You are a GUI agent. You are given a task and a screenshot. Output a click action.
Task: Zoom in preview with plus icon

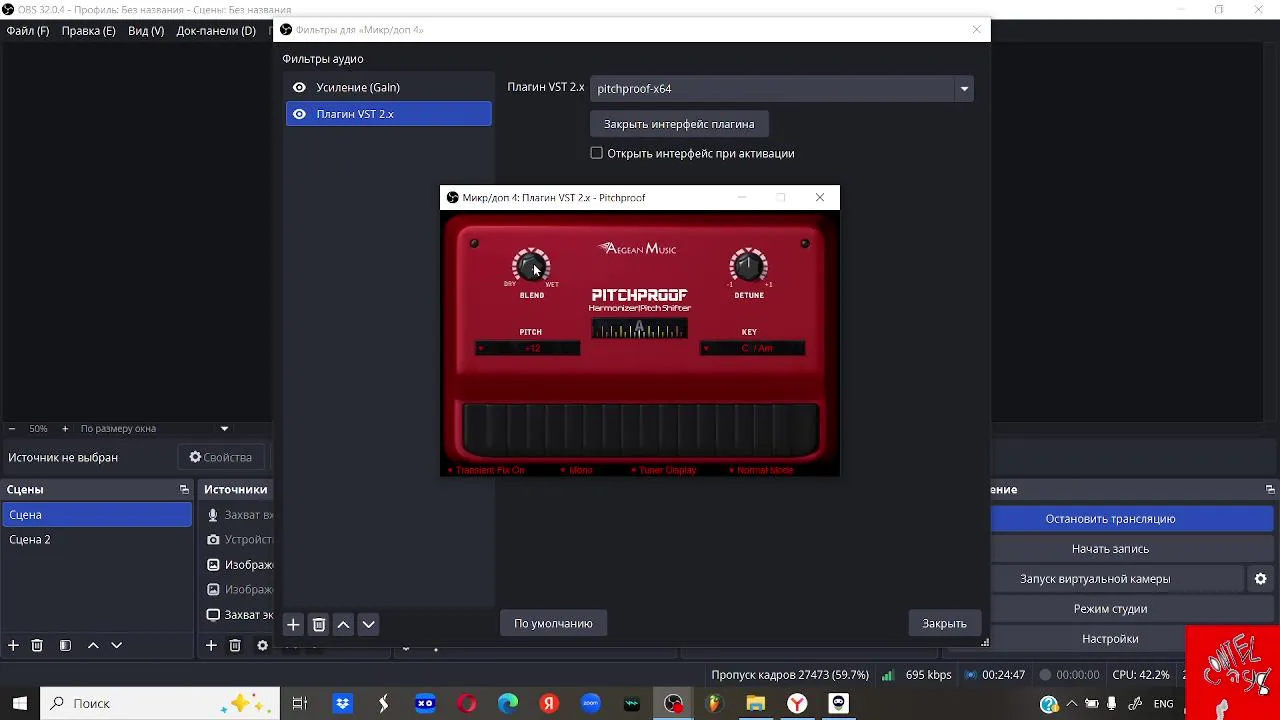(65, 429)
